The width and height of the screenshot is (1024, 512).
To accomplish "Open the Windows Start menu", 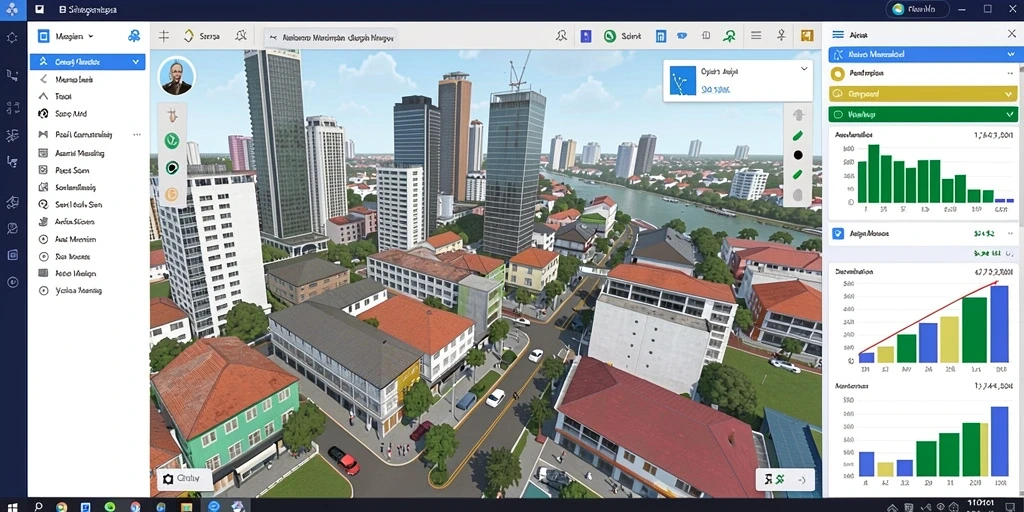I will [11, 506].
